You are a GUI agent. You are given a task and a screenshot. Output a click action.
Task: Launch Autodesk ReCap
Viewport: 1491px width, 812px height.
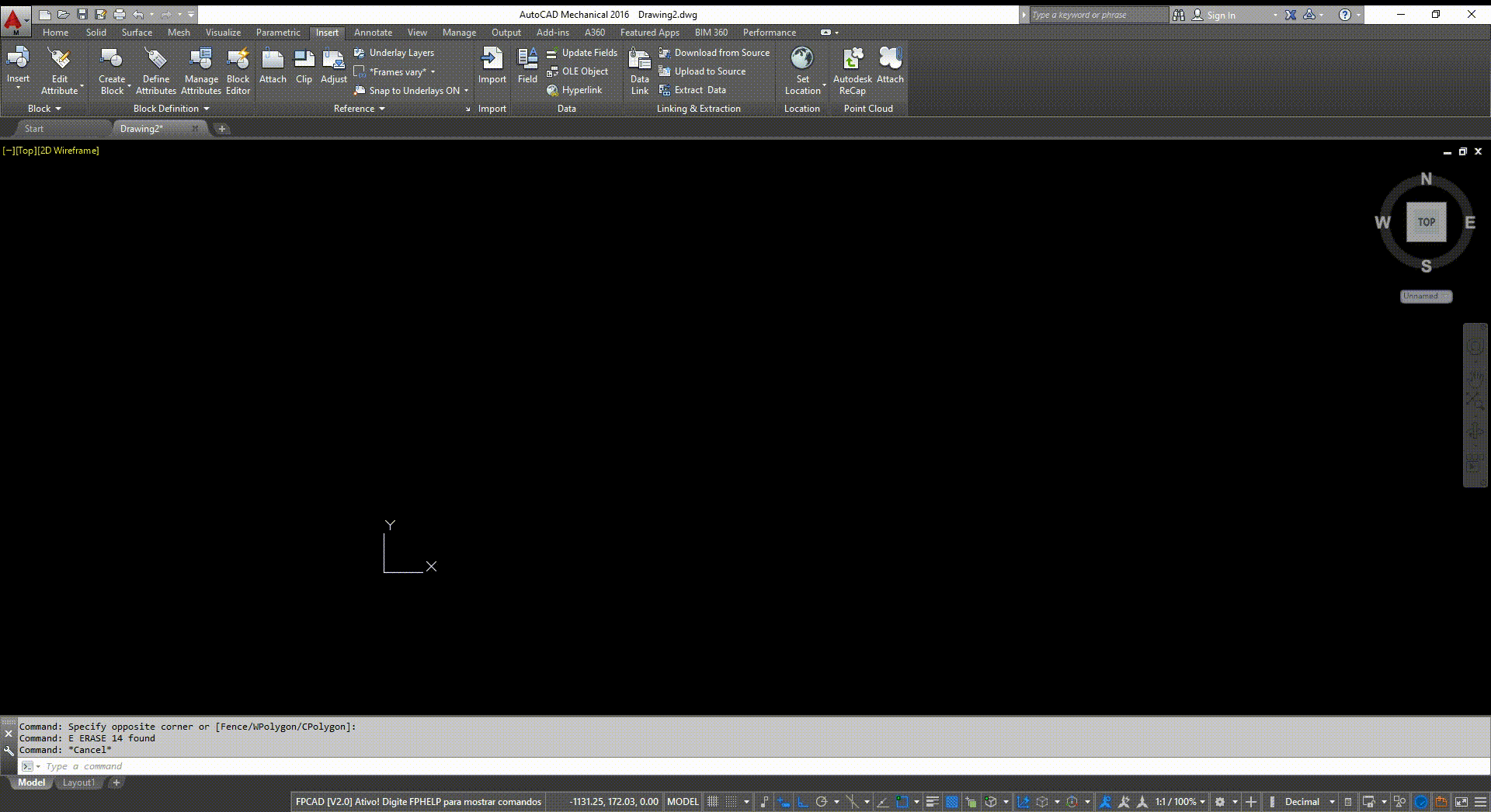coord(852,70)
